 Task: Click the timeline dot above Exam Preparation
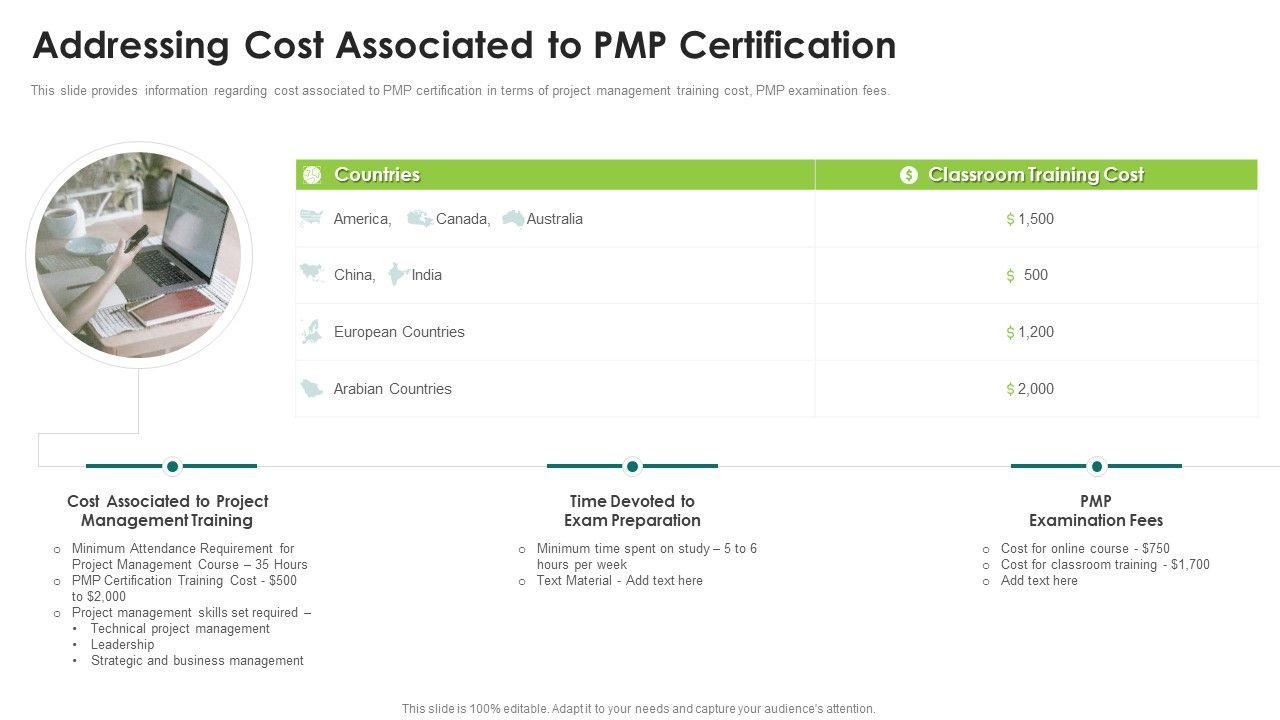(632, 466)
